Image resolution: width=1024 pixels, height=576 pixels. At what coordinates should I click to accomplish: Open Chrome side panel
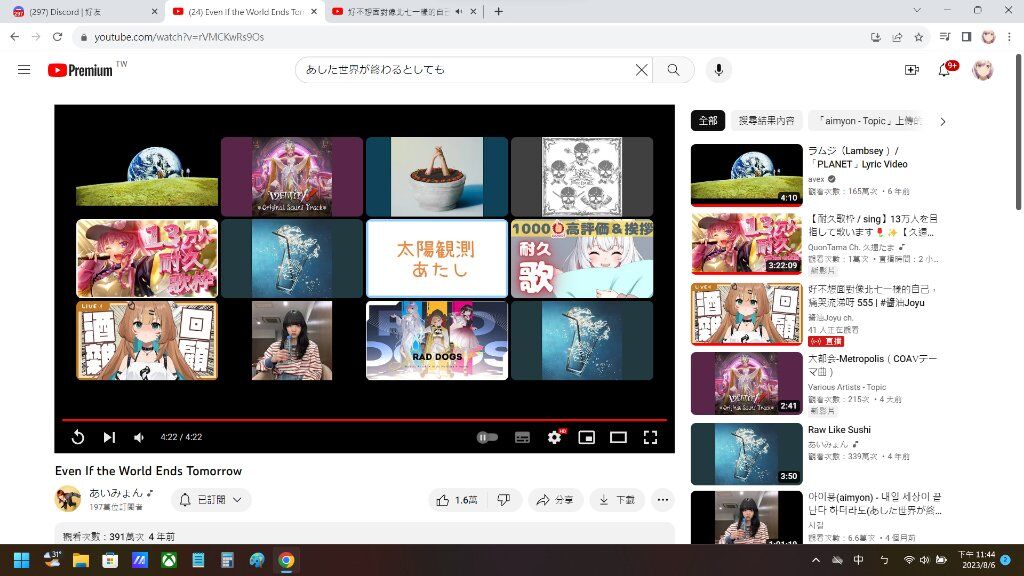967,37
